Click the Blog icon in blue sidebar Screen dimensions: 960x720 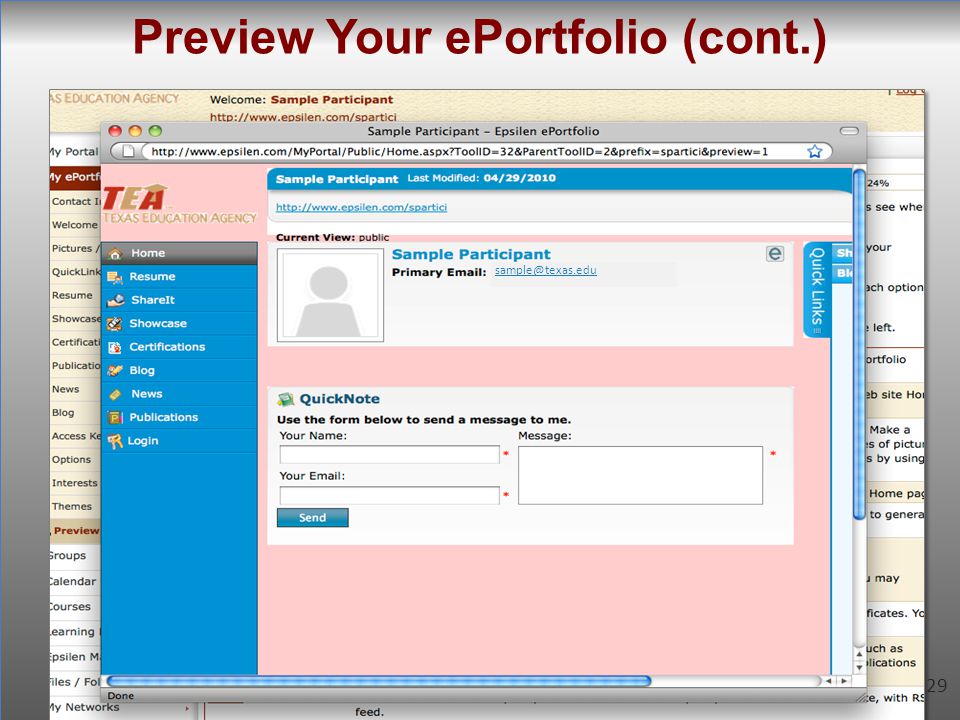pyautogui.click(x=114, y=370)
